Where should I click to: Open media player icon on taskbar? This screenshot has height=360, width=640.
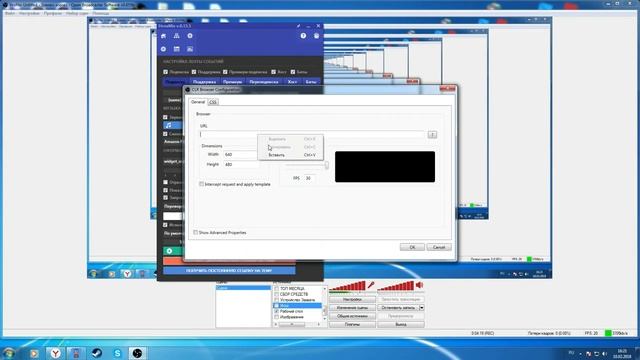(34, 353)
